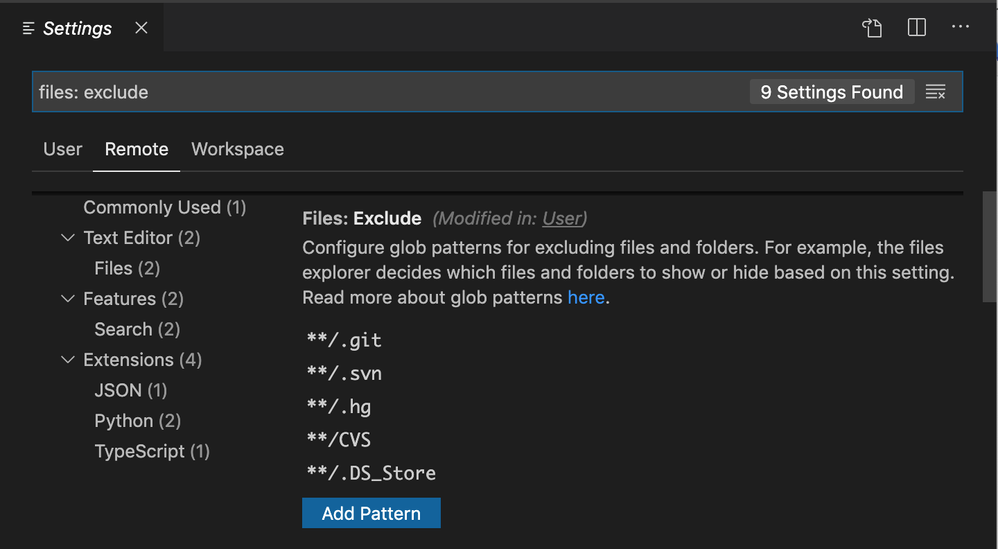
Task: Open the glob patterns 'here' link
Action: [586, 298]
